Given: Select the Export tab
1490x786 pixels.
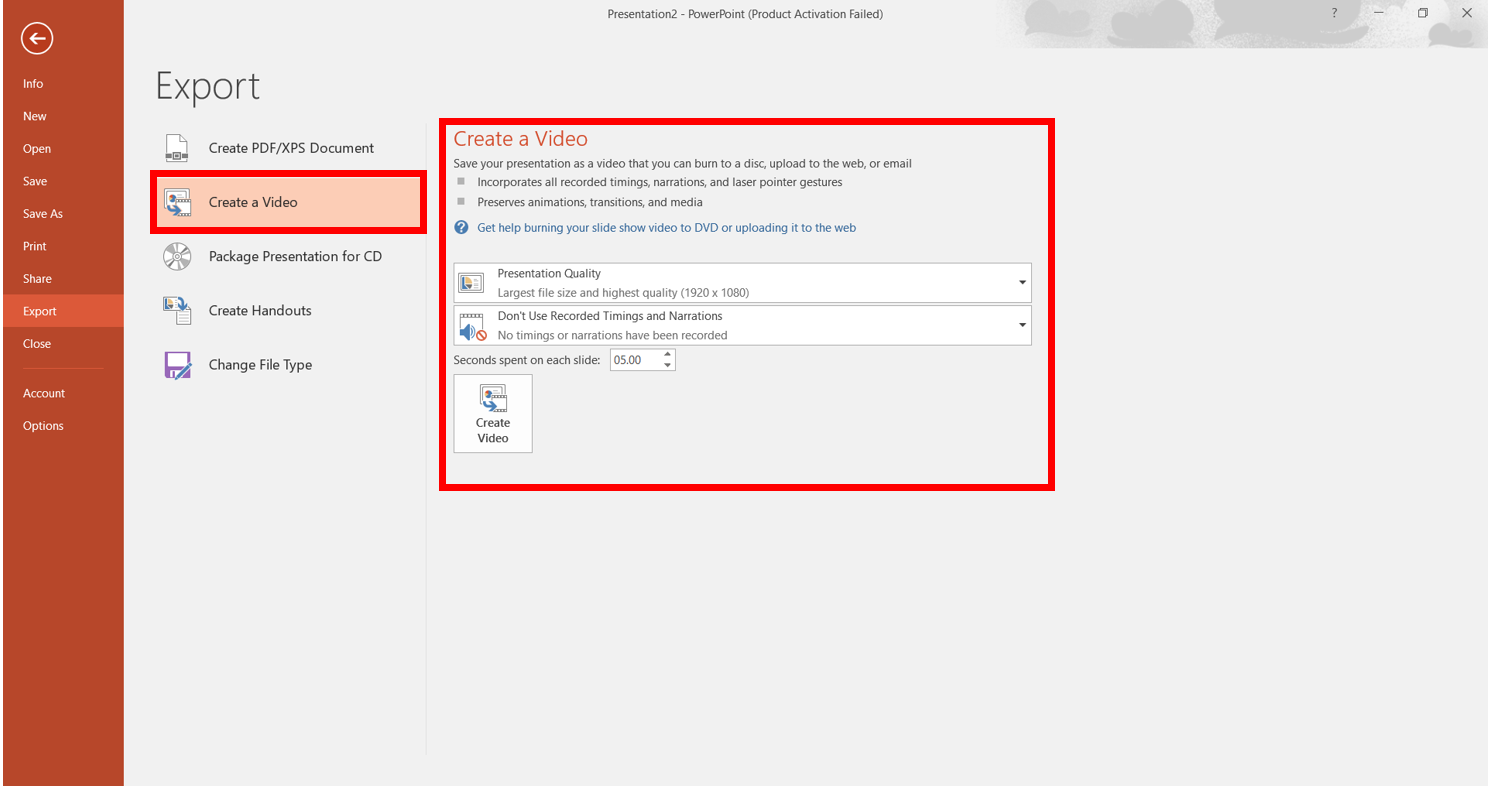Looking at the screenshot, I should click(62, 311).
